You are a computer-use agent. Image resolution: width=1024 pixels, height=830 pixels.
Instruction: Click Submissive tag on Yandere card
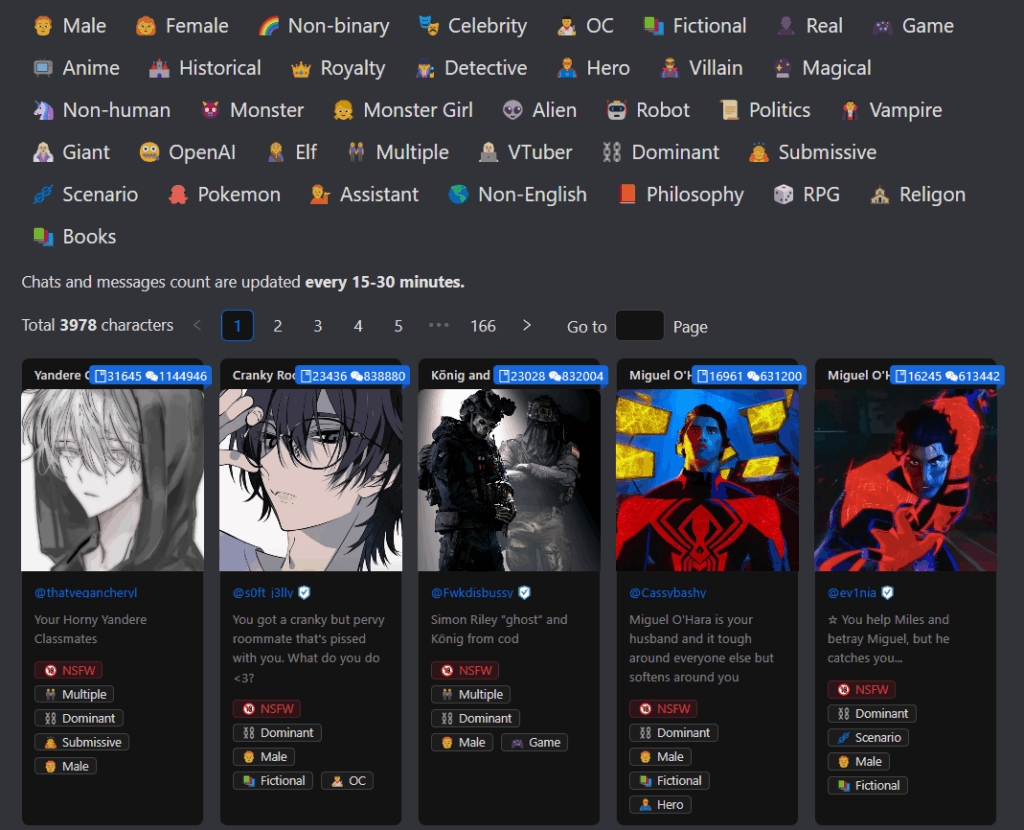point(82,742)
